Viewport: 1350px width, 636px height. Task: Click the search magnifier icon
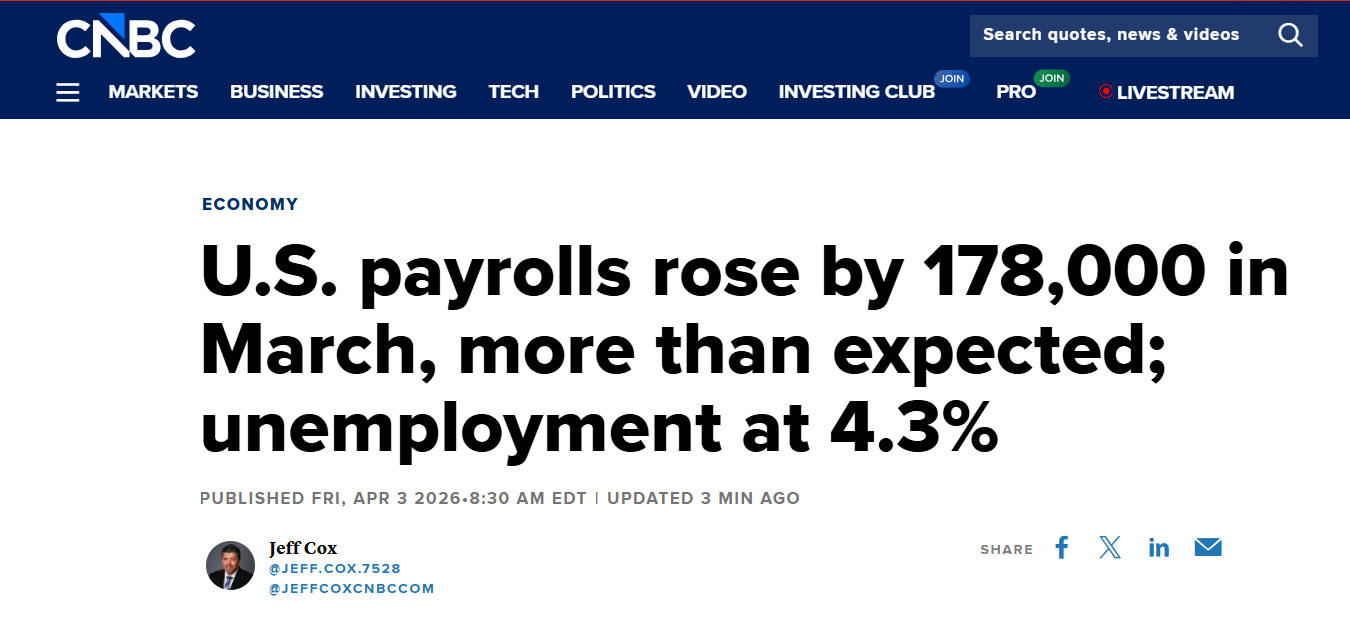tap(1290, 36)
